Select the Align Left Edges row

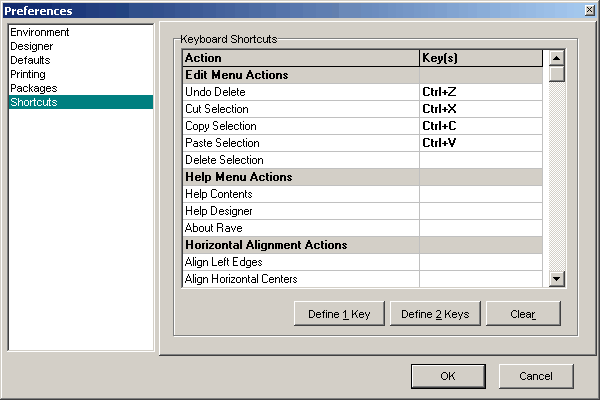click(x=300, y=262)
